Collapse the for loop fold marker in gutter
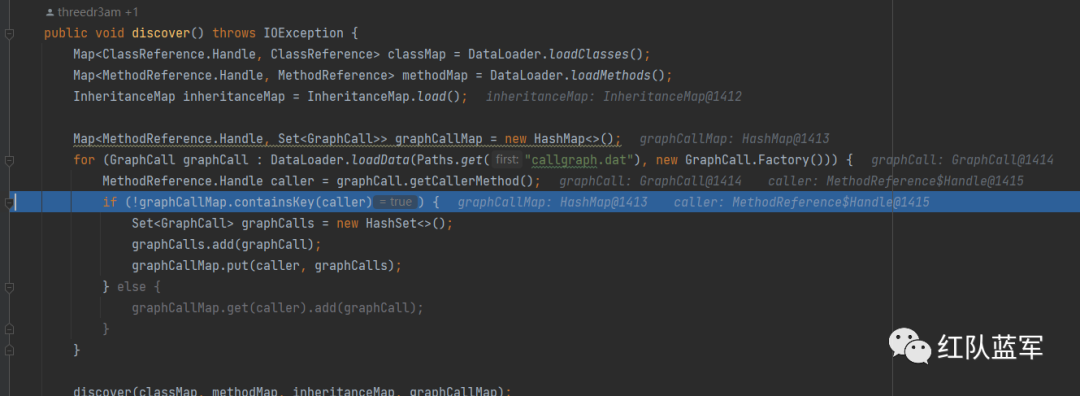 (9, 160)
